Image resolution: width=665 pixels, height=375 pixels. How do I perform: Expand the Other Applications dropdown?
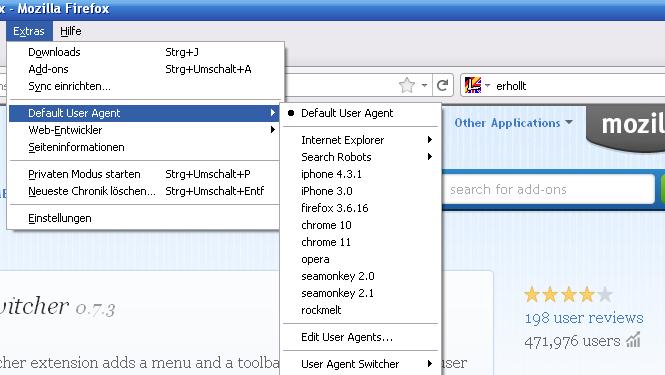(514, 123)
